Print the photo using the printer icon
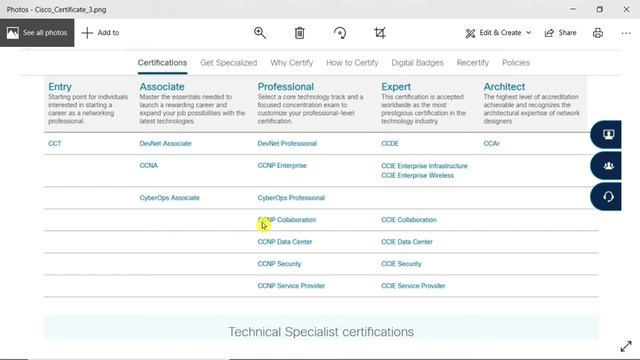640x360 pixels. (x=598, y=33)
